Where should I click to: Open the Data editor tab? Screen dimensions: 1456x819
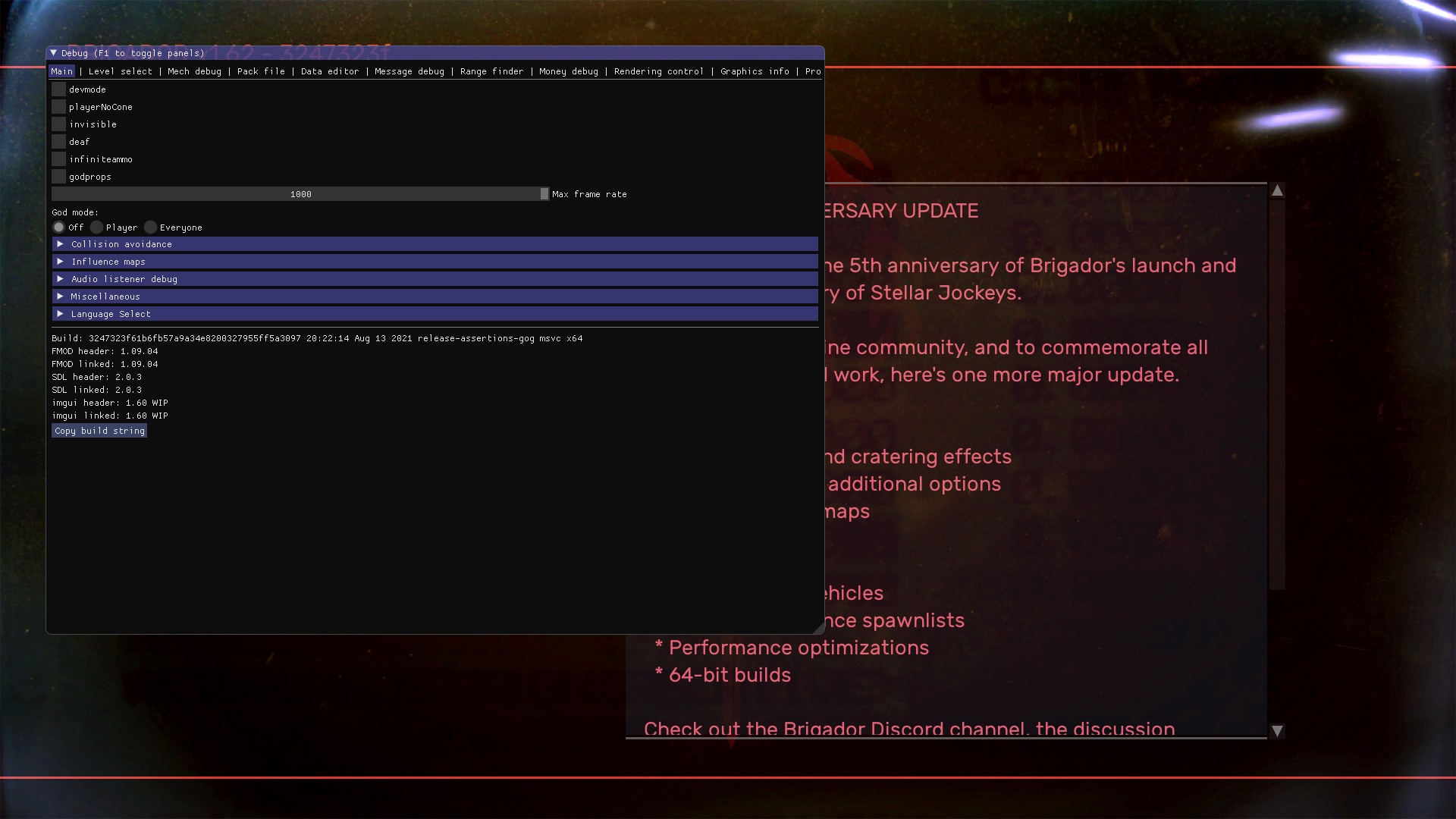pyautogui.click(x=330, y=71)
